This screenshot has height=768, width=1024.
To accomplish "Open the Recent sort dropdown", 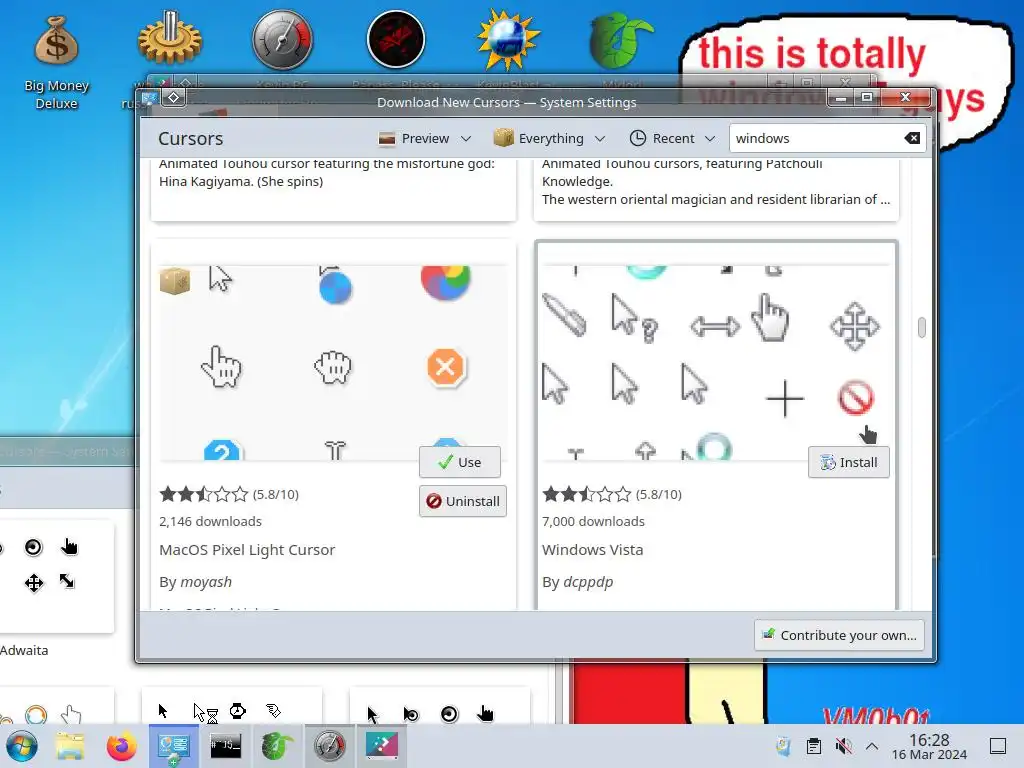I will pyautogui.click(x=673, y=138).
